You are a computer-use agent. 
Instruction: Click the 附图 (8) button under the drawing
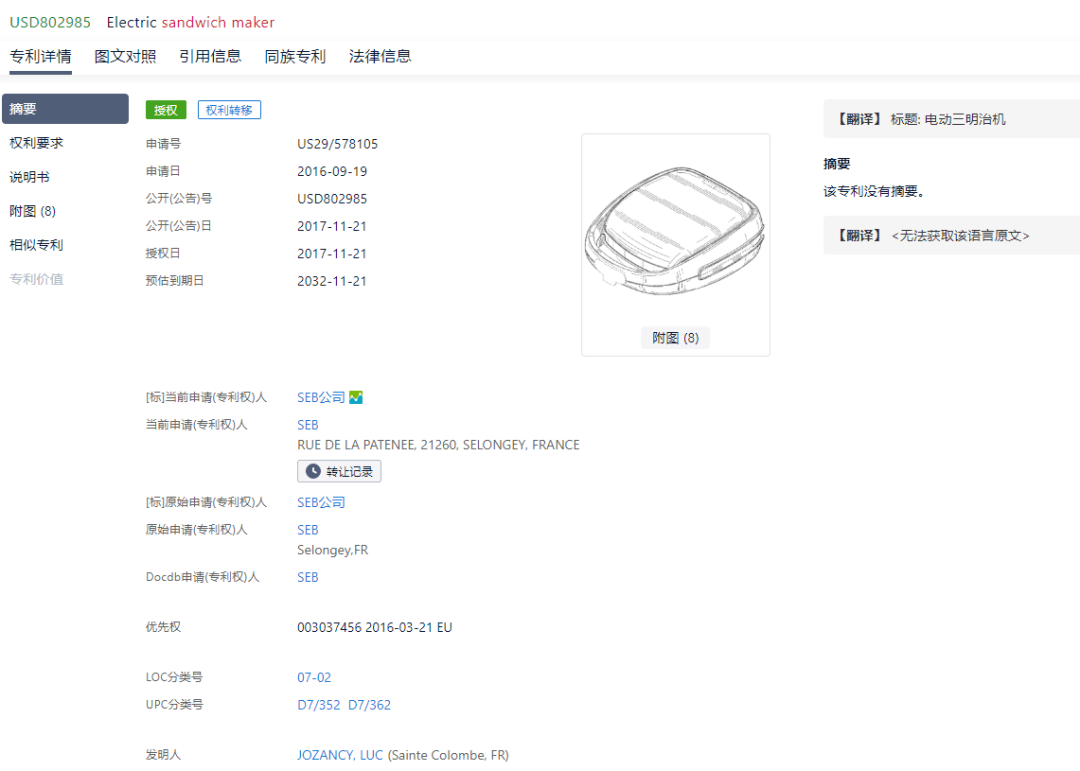[x=675, y=338]
